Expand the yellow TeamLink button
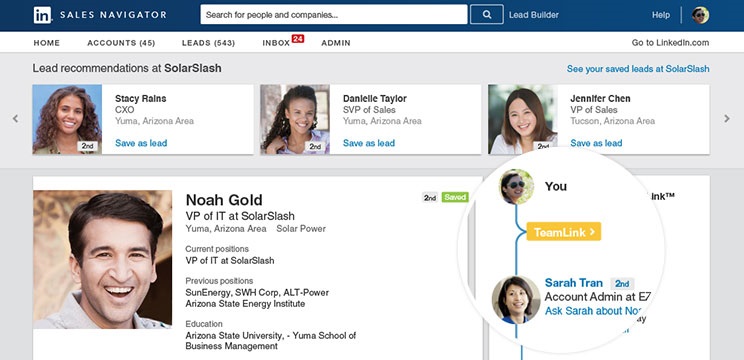The image size is (744, 360). click(564, 231)
